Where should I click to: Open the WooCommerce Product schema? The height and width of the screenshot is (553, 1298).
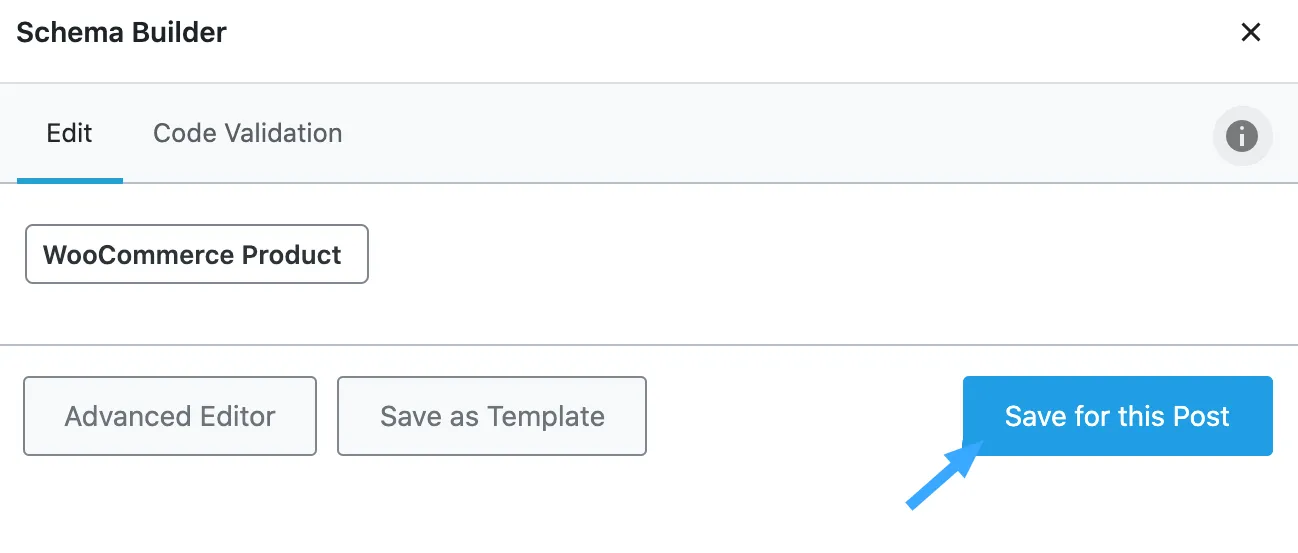click(196, 254)
